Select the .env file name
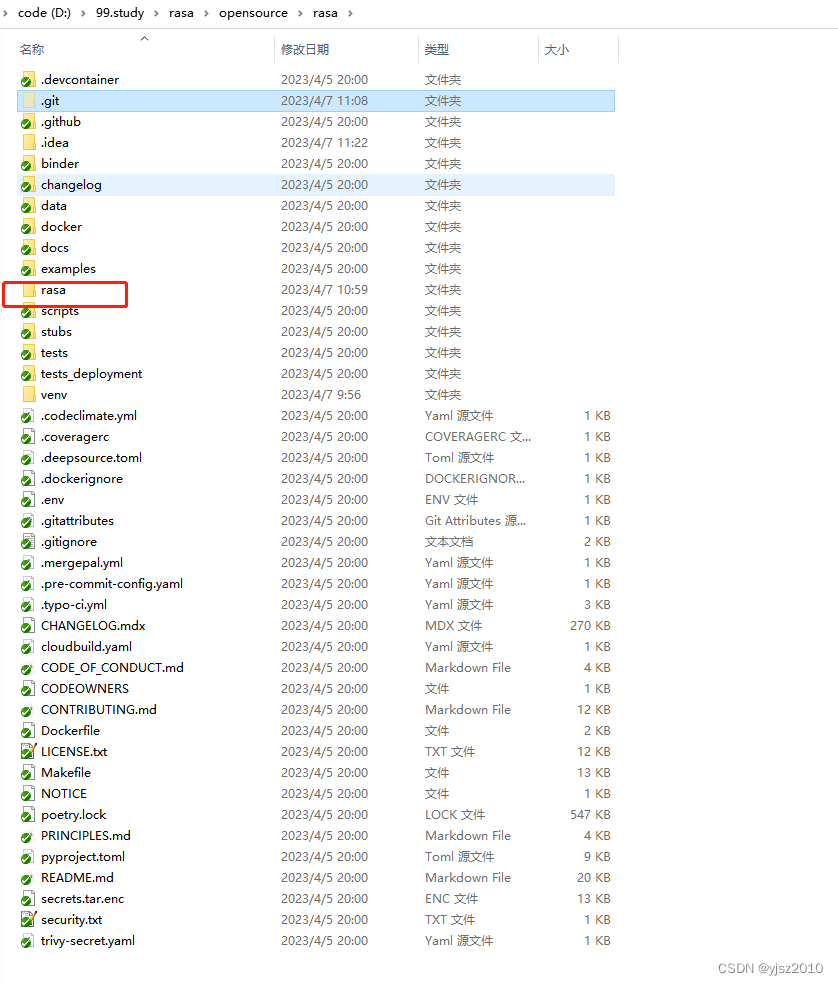This screenshot has width=838, height=985. 52,500
